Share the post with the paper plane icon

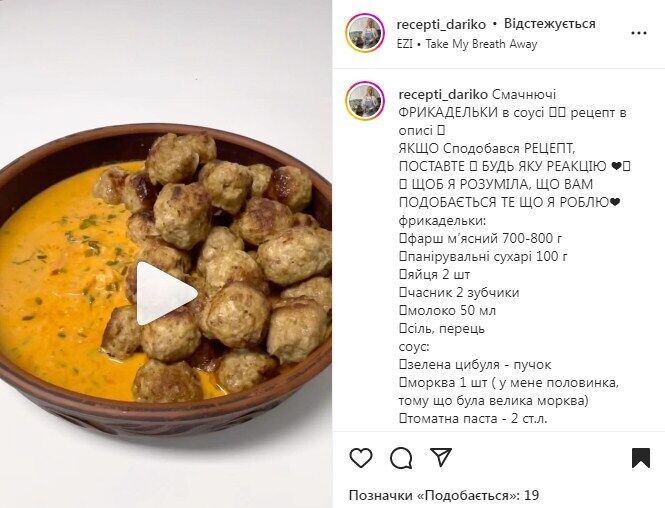point(441,457)
